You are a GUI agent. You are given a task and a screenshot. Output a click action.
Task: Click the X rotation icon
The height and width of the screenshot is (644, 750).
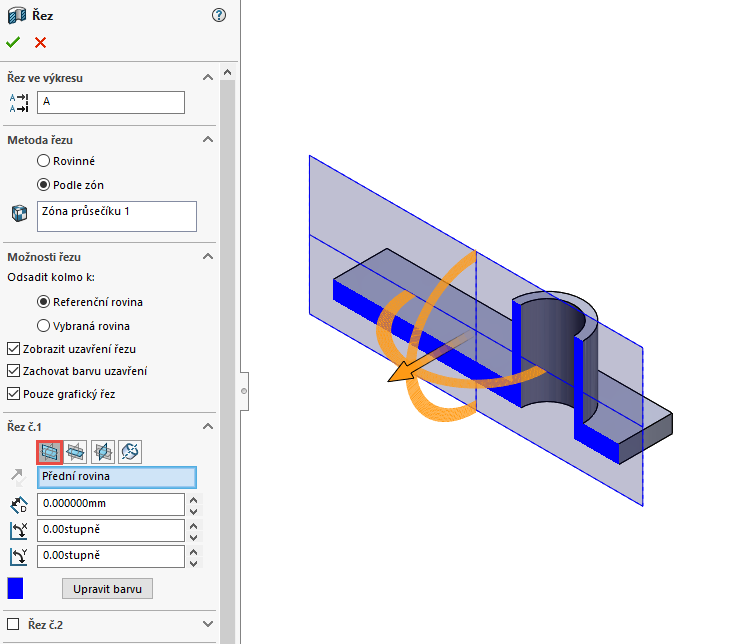click(x=19, y=530)
